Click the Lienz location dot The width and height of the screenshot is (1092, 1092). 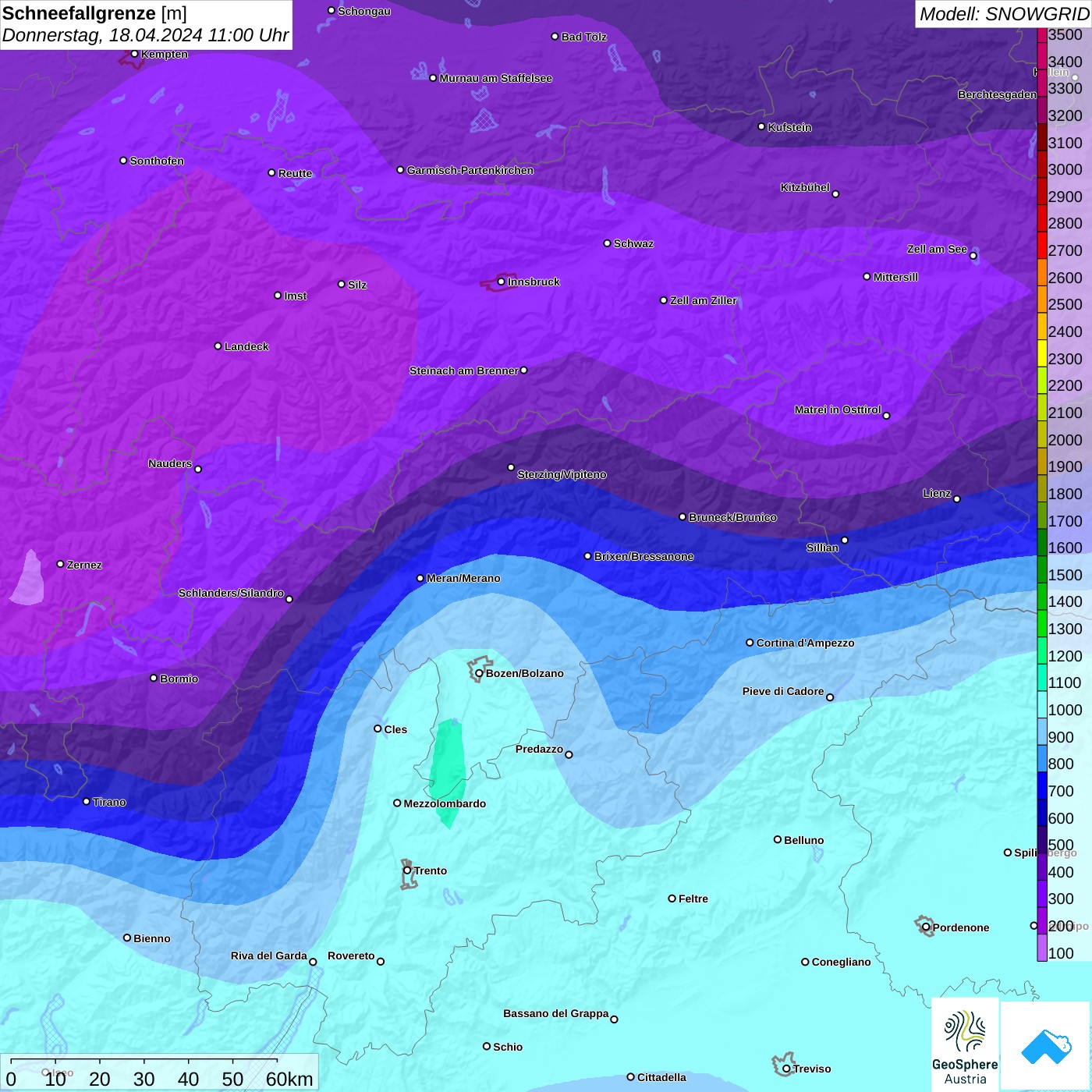(x=957, y=498)
